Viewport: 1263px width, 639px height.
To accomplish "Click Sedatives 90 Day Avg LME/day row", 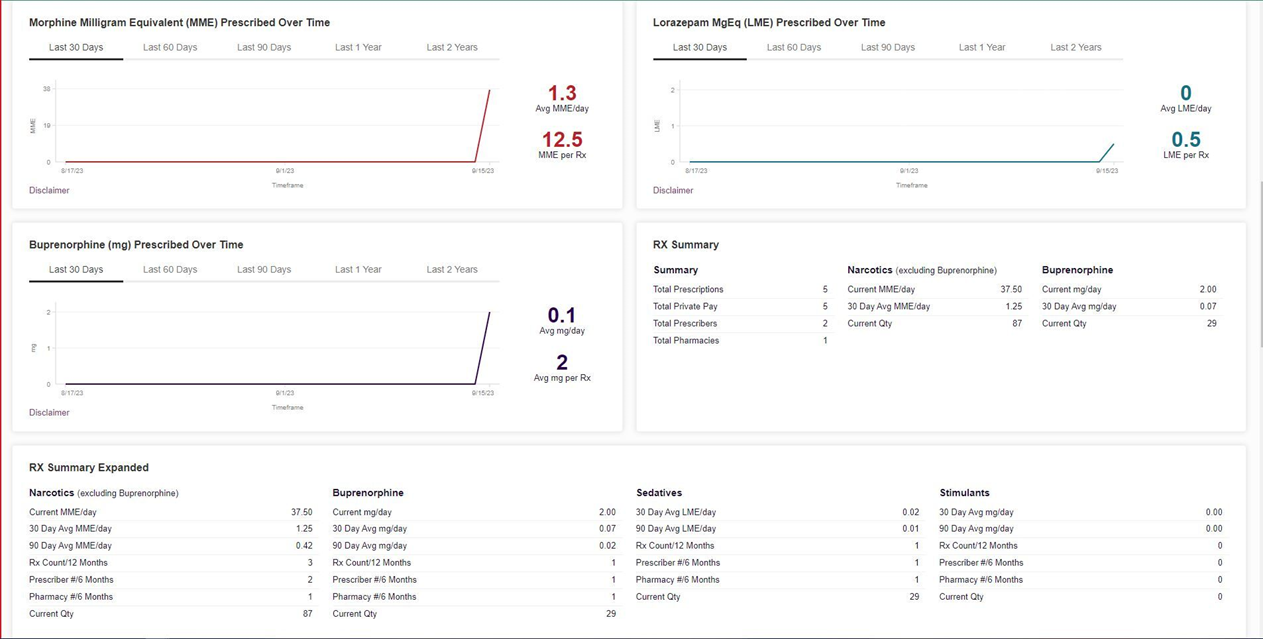I will click(x=778, y=529).
